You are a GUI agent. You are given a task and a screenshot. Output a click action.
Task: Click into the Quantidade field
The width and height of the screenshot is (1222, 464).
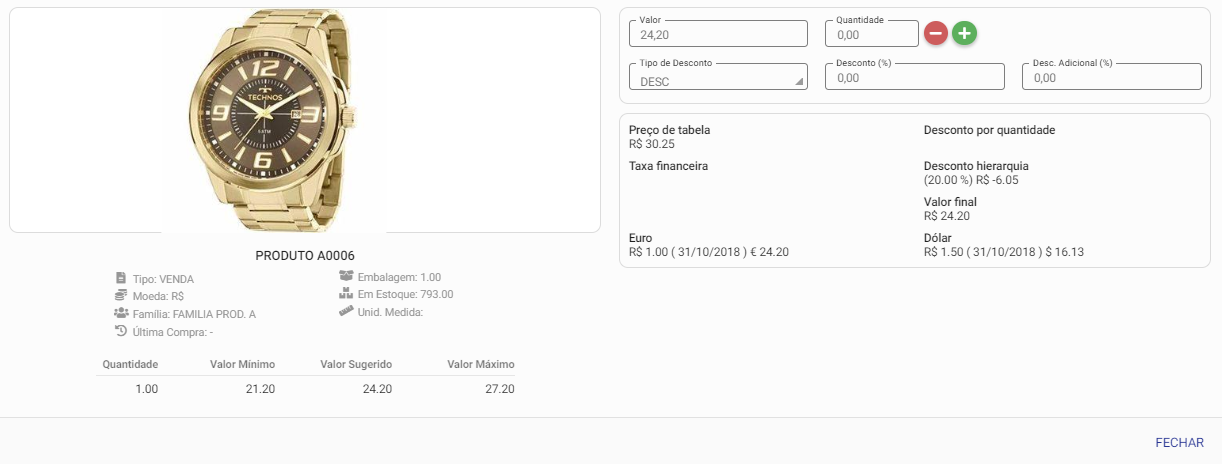(870, 34)
